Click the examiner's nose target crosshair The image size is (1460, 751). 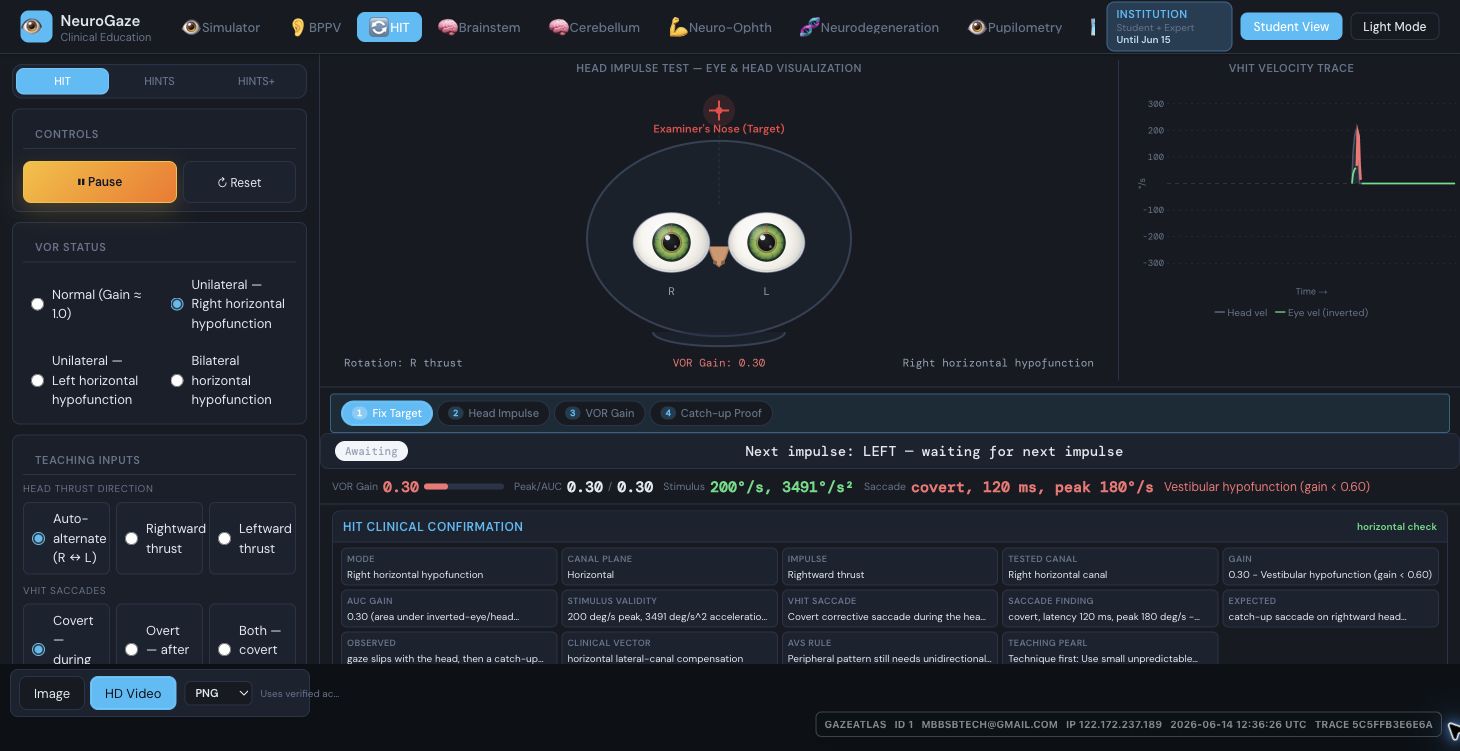[719, 109]
